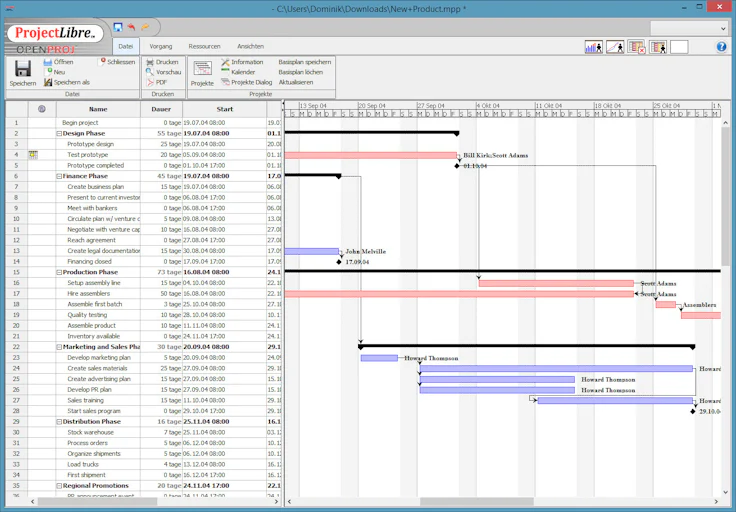Viewport: 736px width, 512px height.
Task: Click Basisplan speichern
Action: (305, 62)
